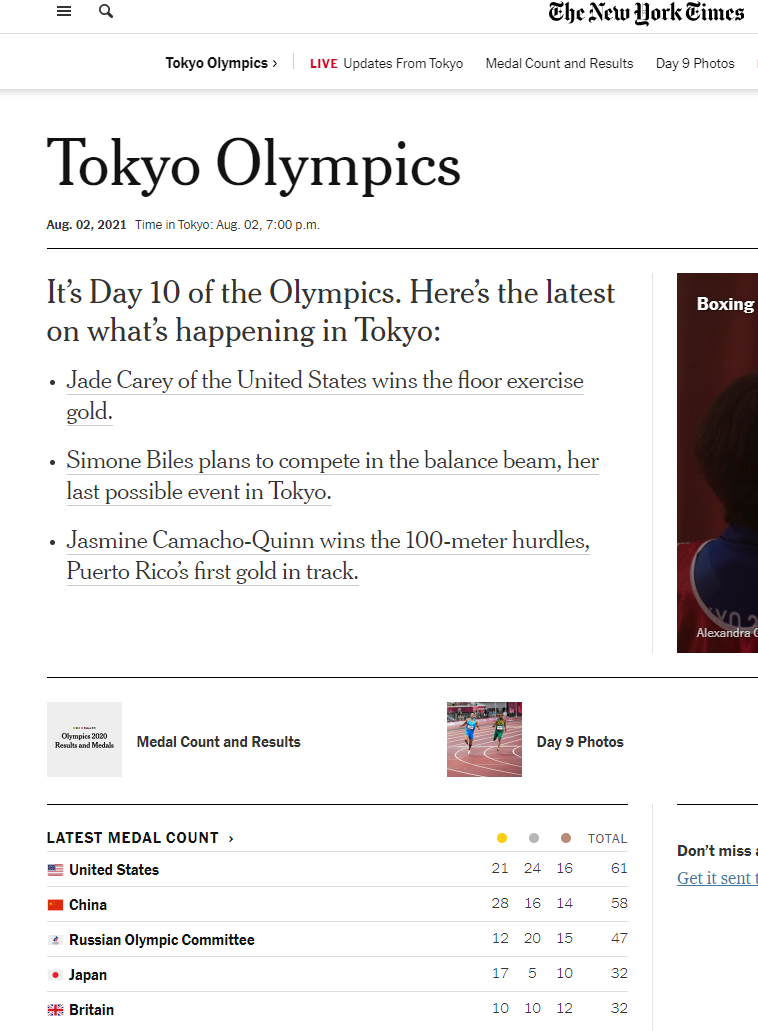Click the search magnifier icon
Screen dimensions: 758x1031
tap(106, 11)
